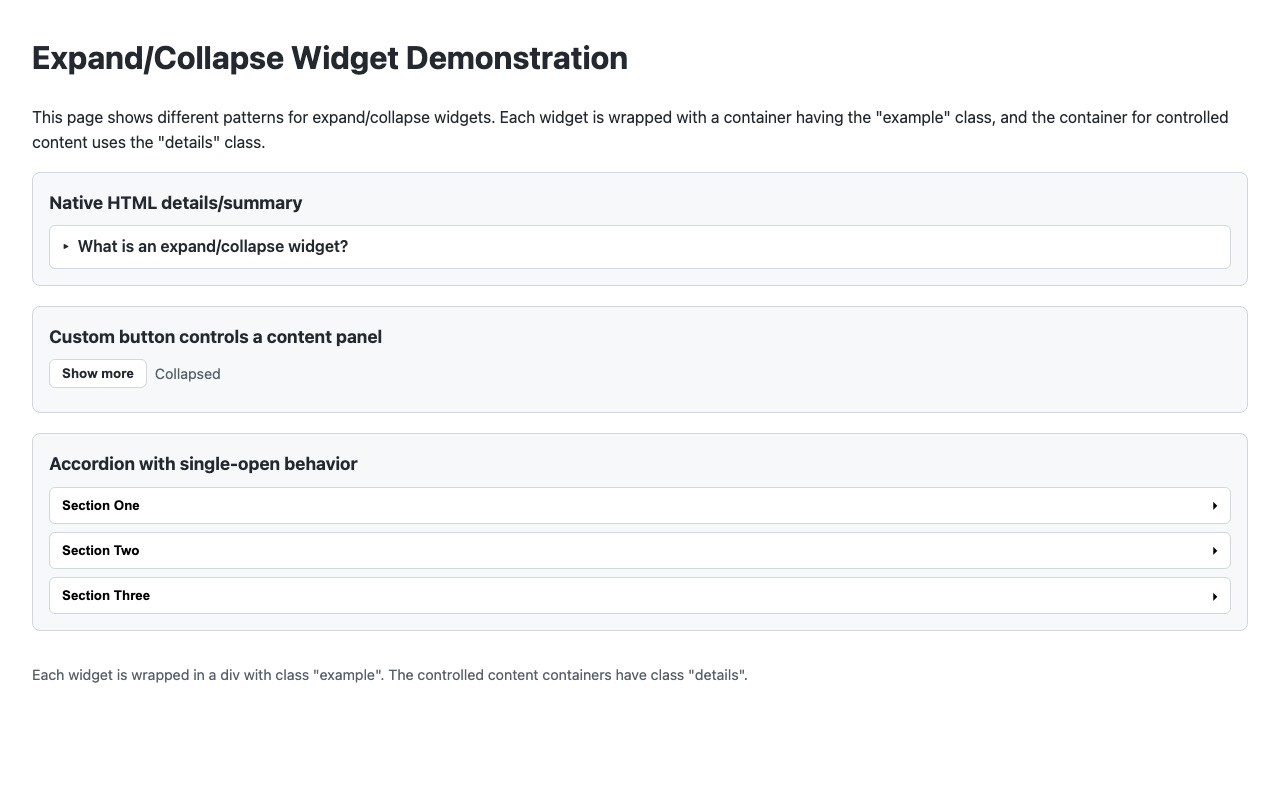The image size is (1280, 800).
Task: Select the triangle marker before 'What is an expand/collapse widget?'
Action: (66, 246)
